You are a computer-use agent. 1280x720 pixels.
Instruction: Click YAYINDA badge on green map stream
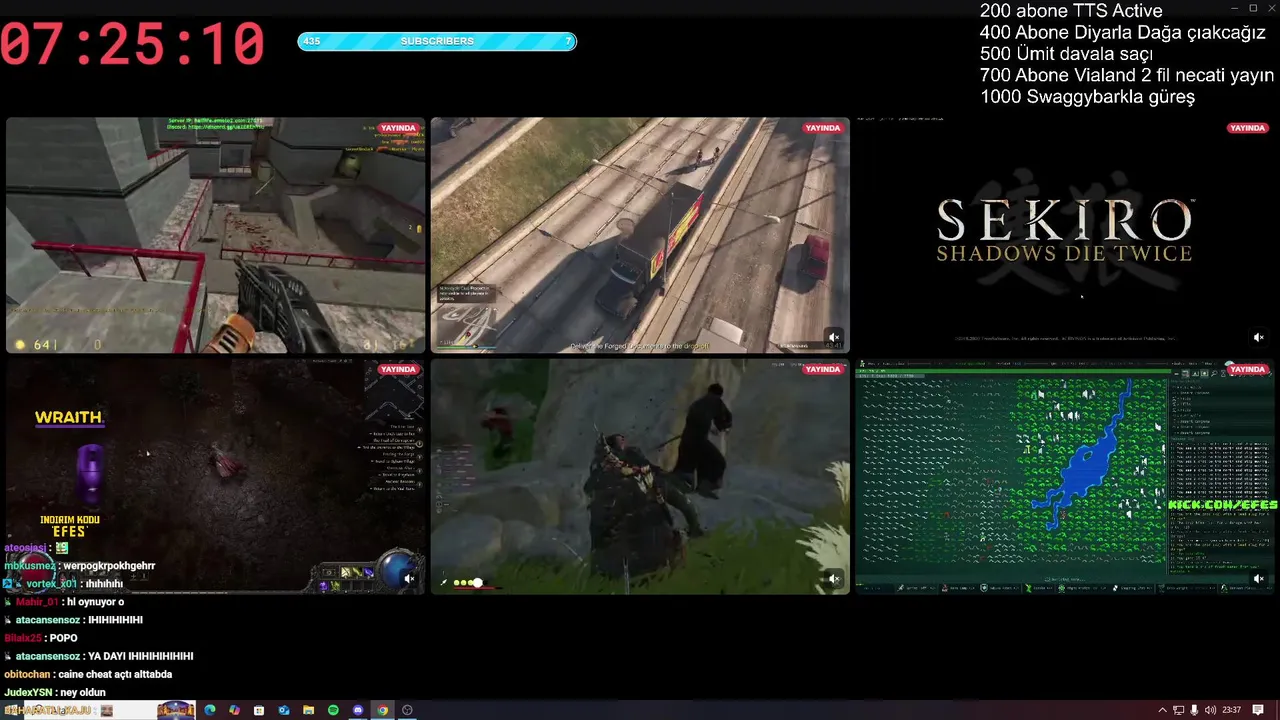click(x=1248, y=369)
